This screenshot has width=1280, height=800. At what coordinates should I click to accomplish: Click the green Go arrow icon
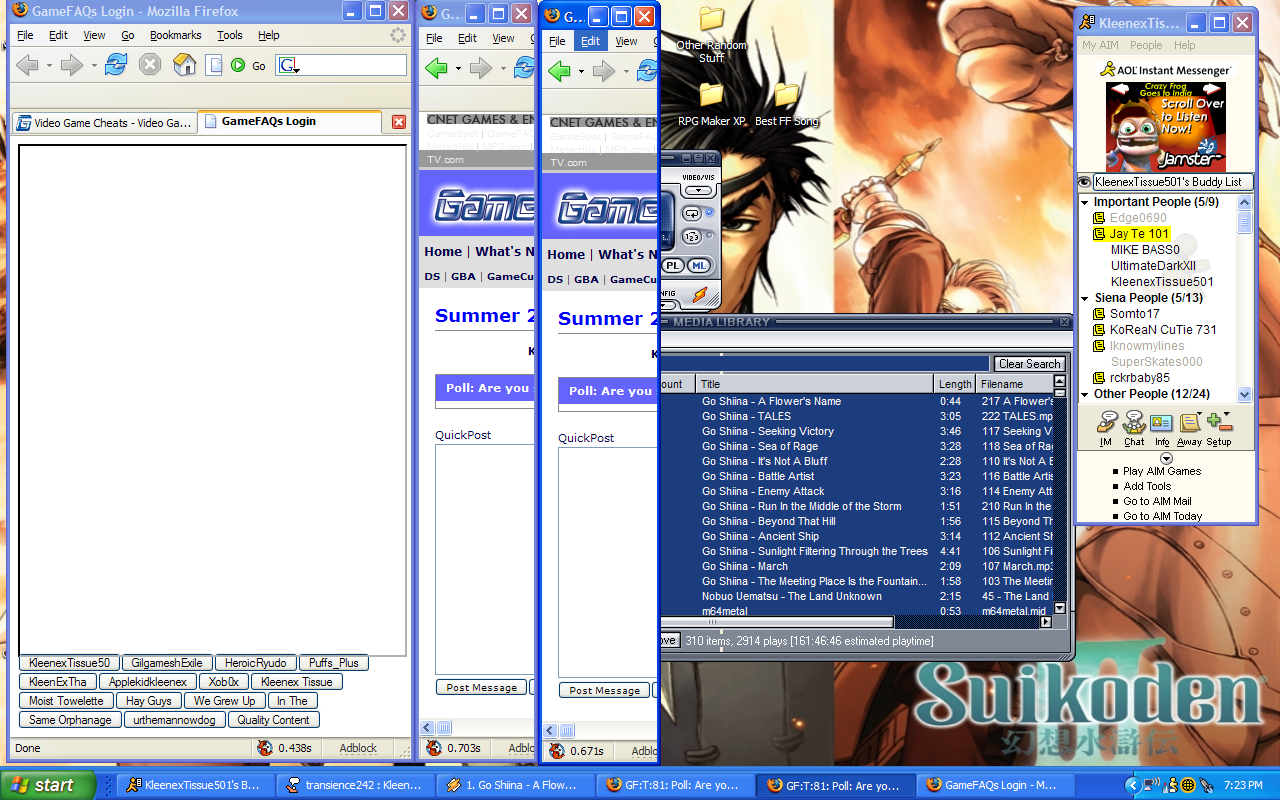point(238,65)
